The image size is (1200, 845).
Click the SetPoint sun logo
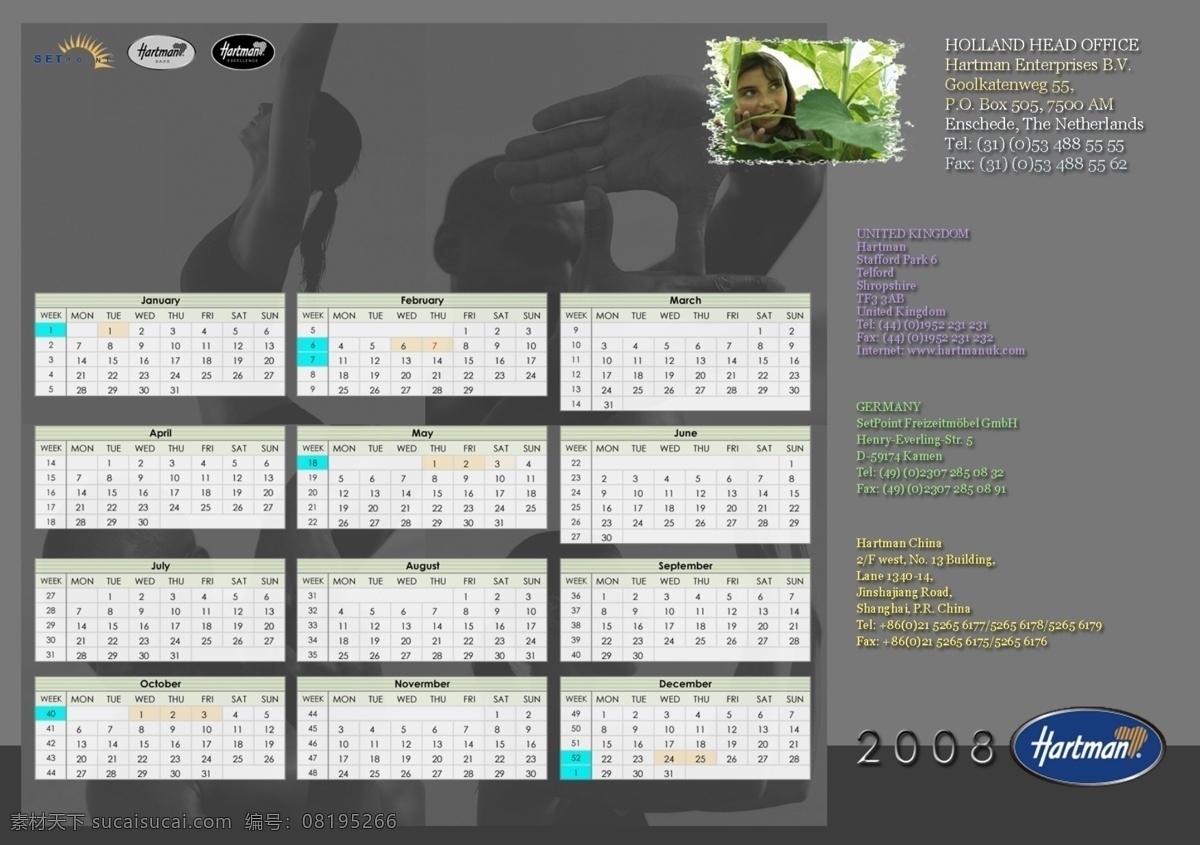click(74, 52)
